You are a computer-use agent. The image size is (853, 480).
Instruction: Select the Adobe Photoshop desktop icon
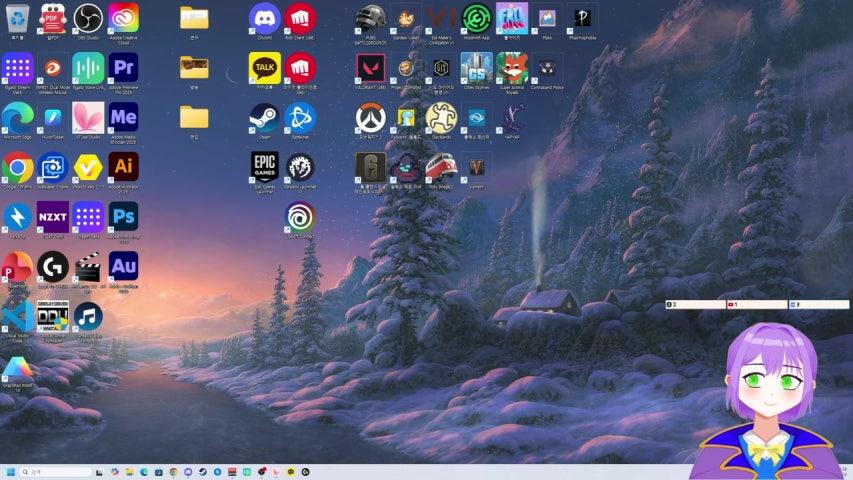(x=124, y=216)
